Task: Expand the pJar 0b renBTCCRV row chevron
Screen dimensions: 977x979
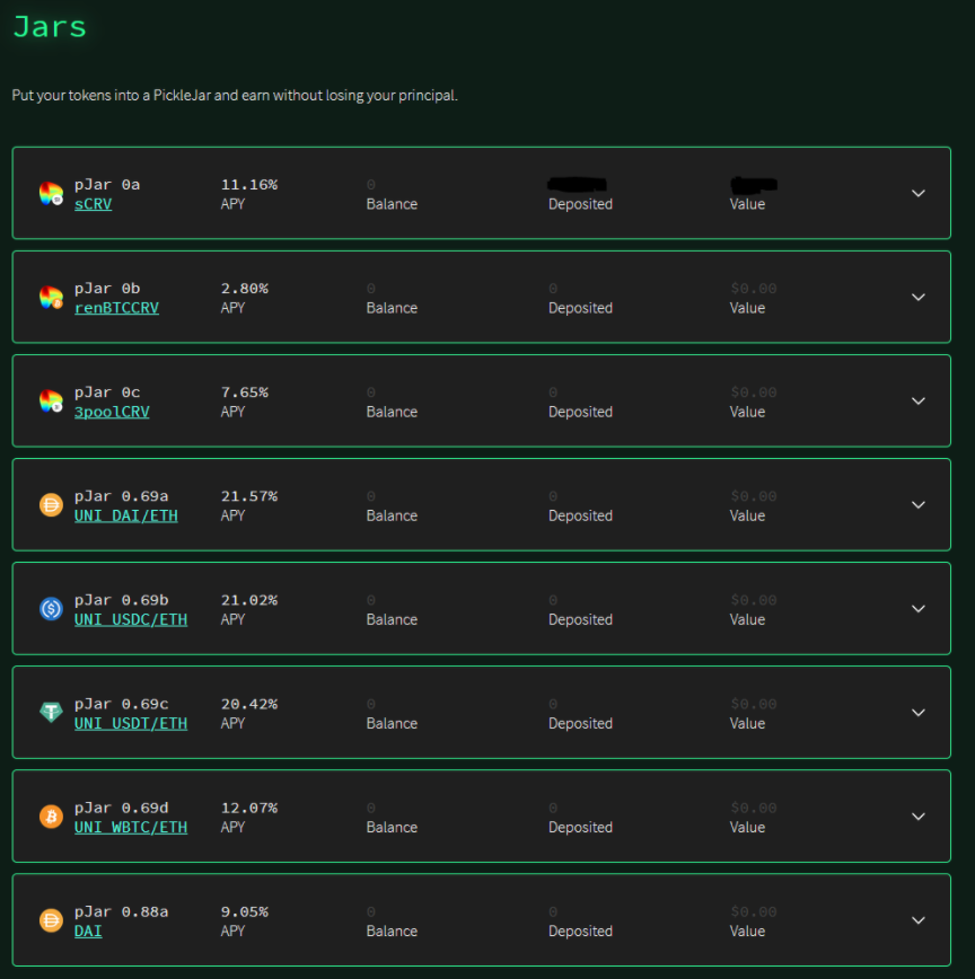Action: [918, 297]
